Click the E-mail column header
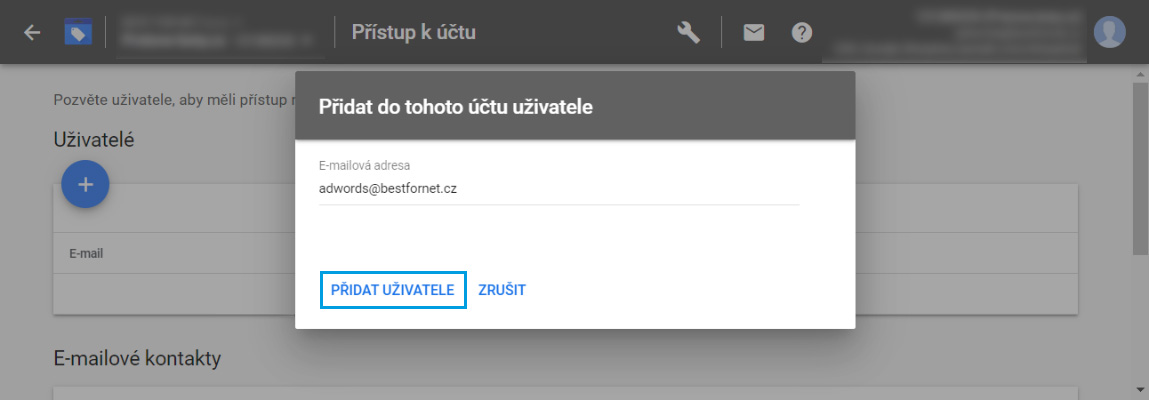The image size is (1149, 400). point(86,253)
